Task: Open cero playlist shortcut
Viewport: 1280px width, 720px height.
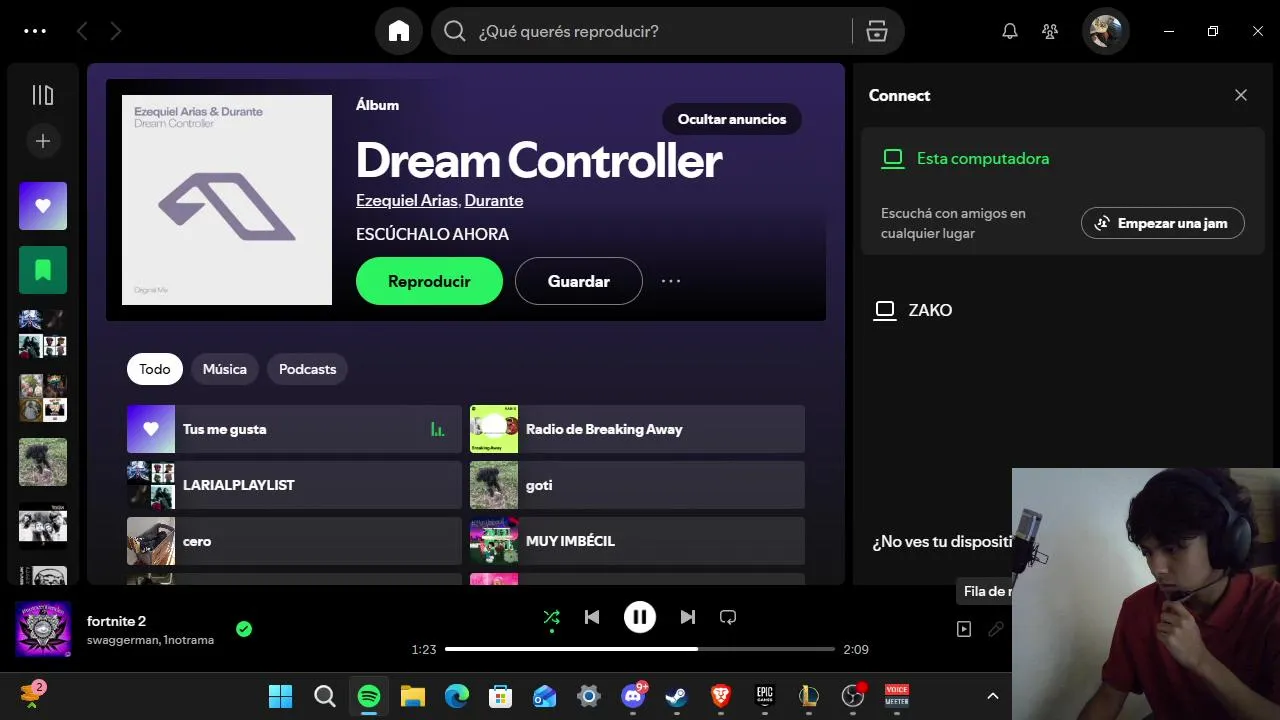Action: click(x=294, y=541)
